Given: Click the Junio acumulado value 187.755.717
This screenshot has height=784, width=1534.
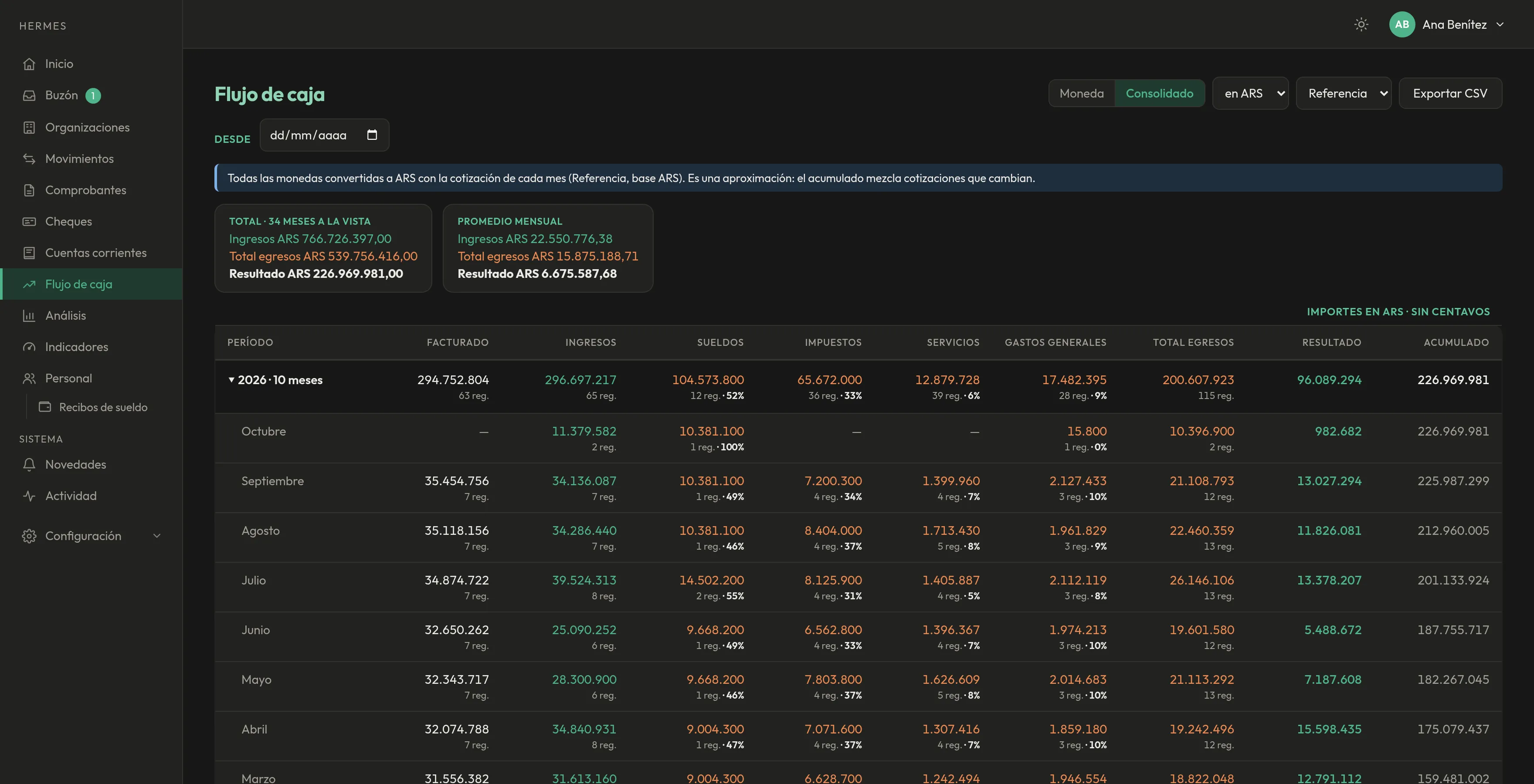Looking at the screenshot, I should click(x=1453, y=630).
